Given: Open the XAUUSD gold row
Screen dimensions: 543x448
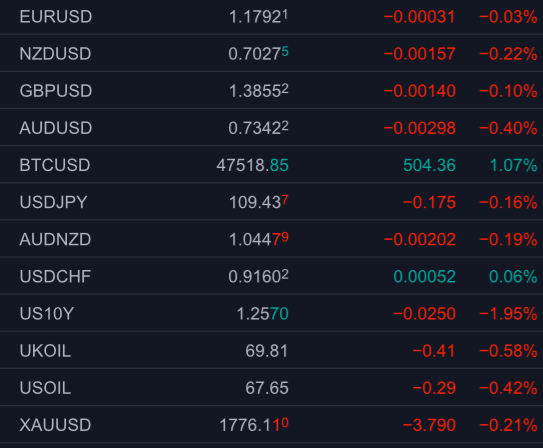Looking at the screenshot, I should click(272, 424).
